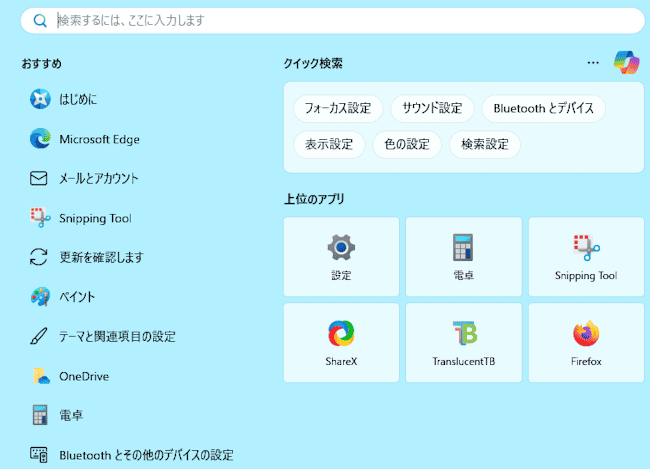Launch Microsoft Edge from recommendations
The image size is (650, 469).
coord(40,139)
